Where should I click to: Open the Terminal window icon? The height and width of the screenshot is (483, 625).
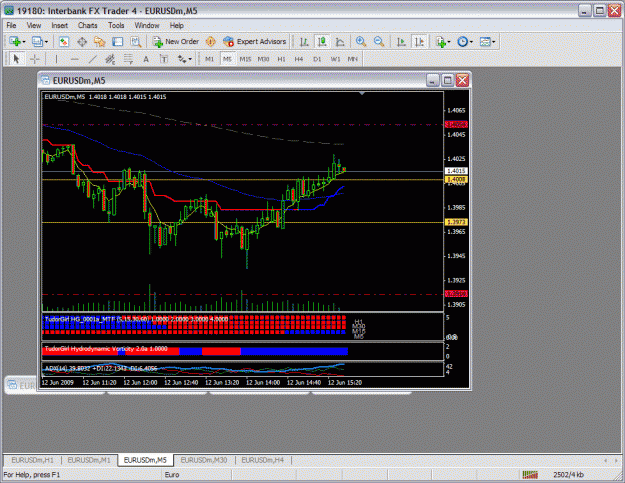[117, 41]
